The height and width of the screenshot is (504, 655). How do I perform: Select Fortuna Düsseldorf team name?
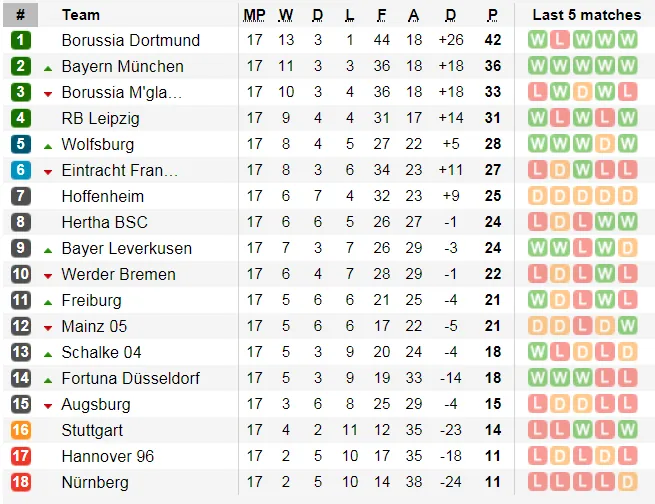coord(130,378)
